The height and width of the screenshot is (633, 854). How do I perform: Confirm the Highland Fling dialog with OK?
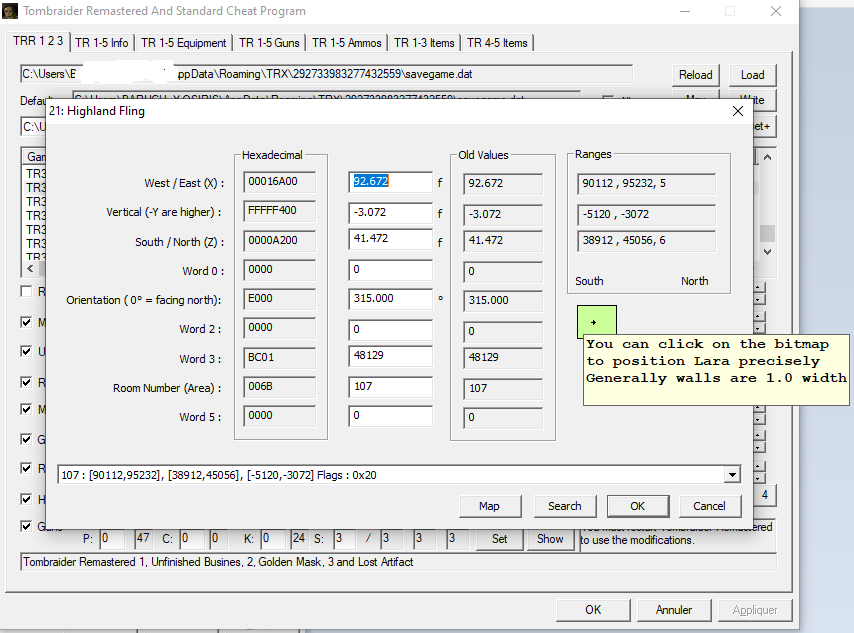pyautogui.click(x=638, y=506)
